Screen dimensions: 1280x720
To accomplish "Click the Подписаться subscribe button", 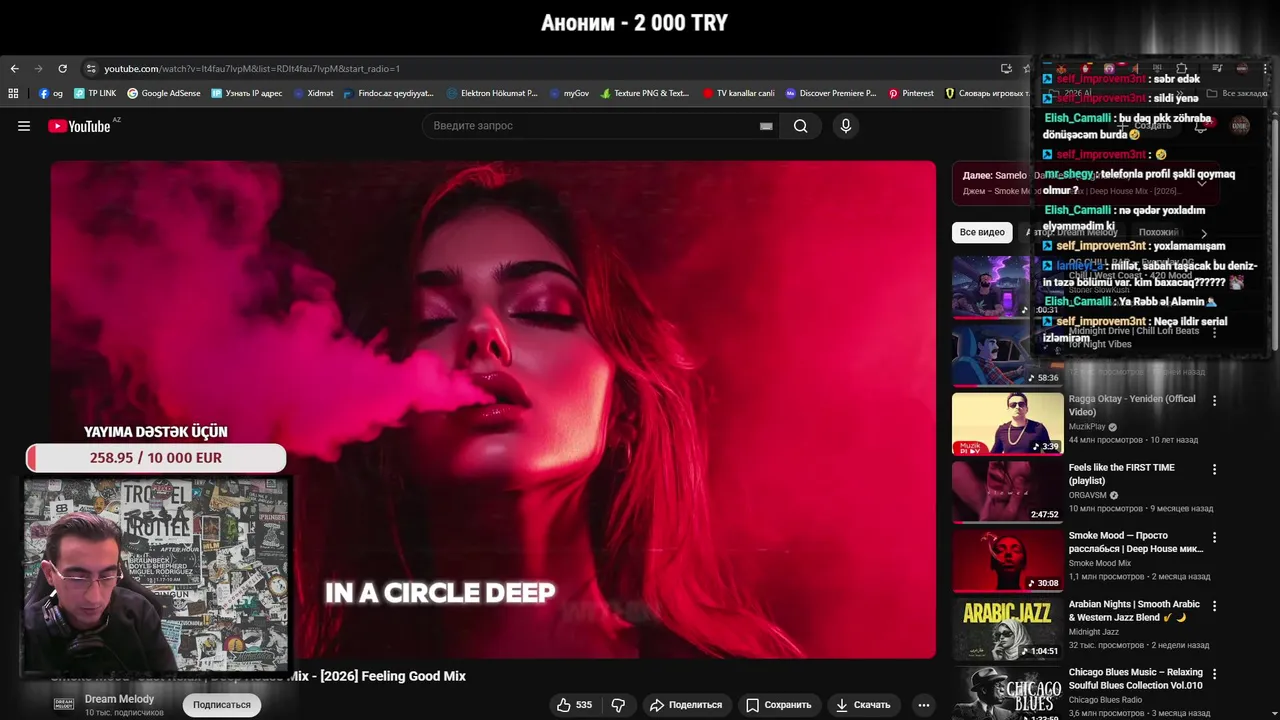I will (x=222, y=705).
